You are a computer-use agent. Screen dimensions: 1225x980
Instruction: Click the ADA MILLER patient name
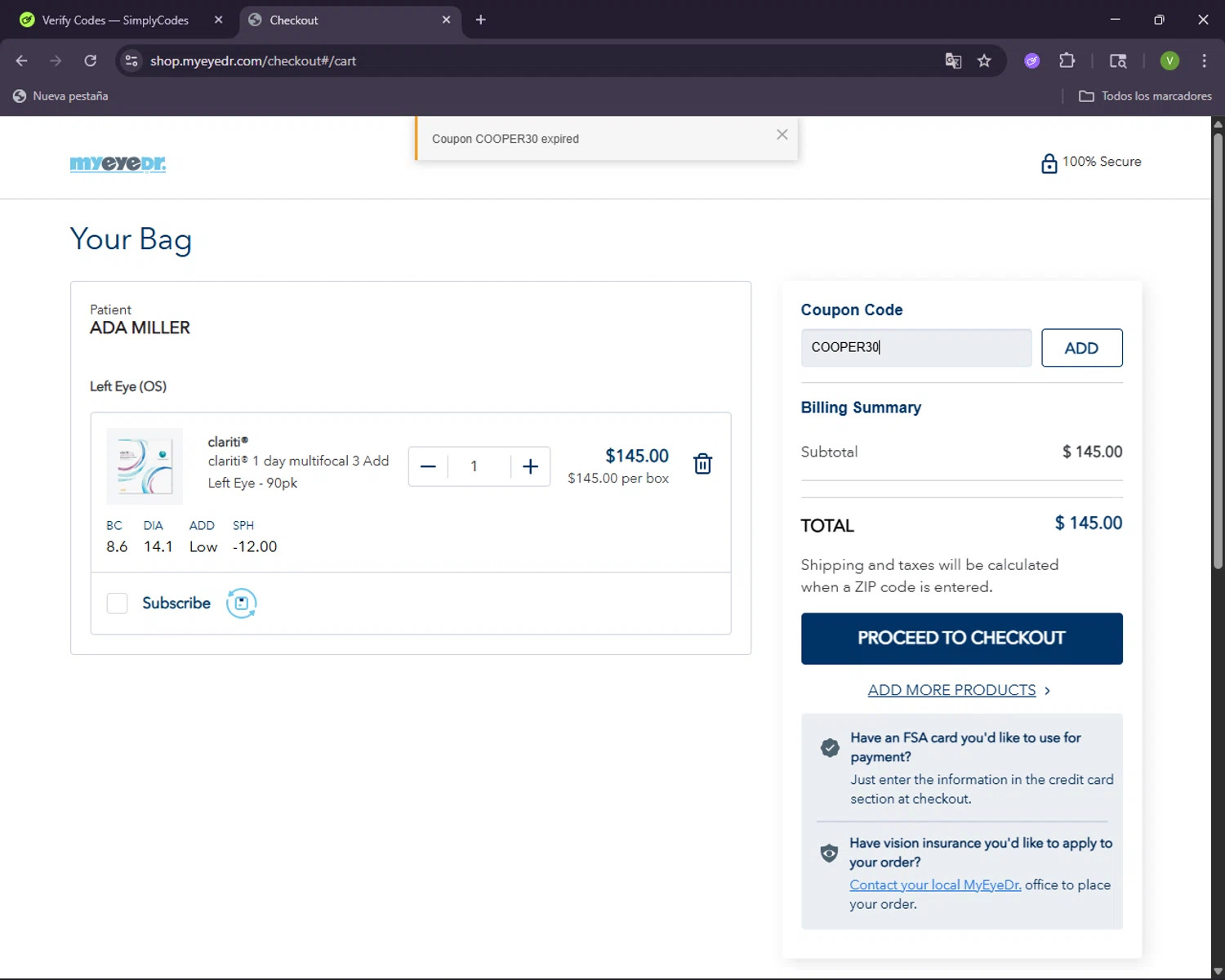tap(140, 328)
